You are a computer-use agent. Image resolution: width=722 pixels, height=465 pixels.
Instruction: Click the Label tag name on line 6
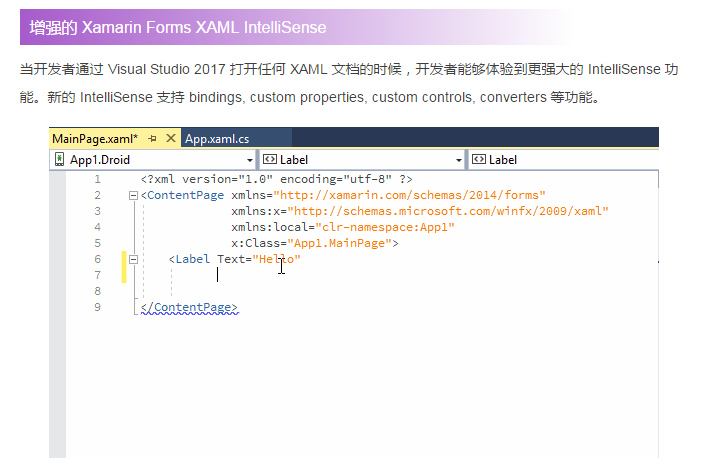192,259
